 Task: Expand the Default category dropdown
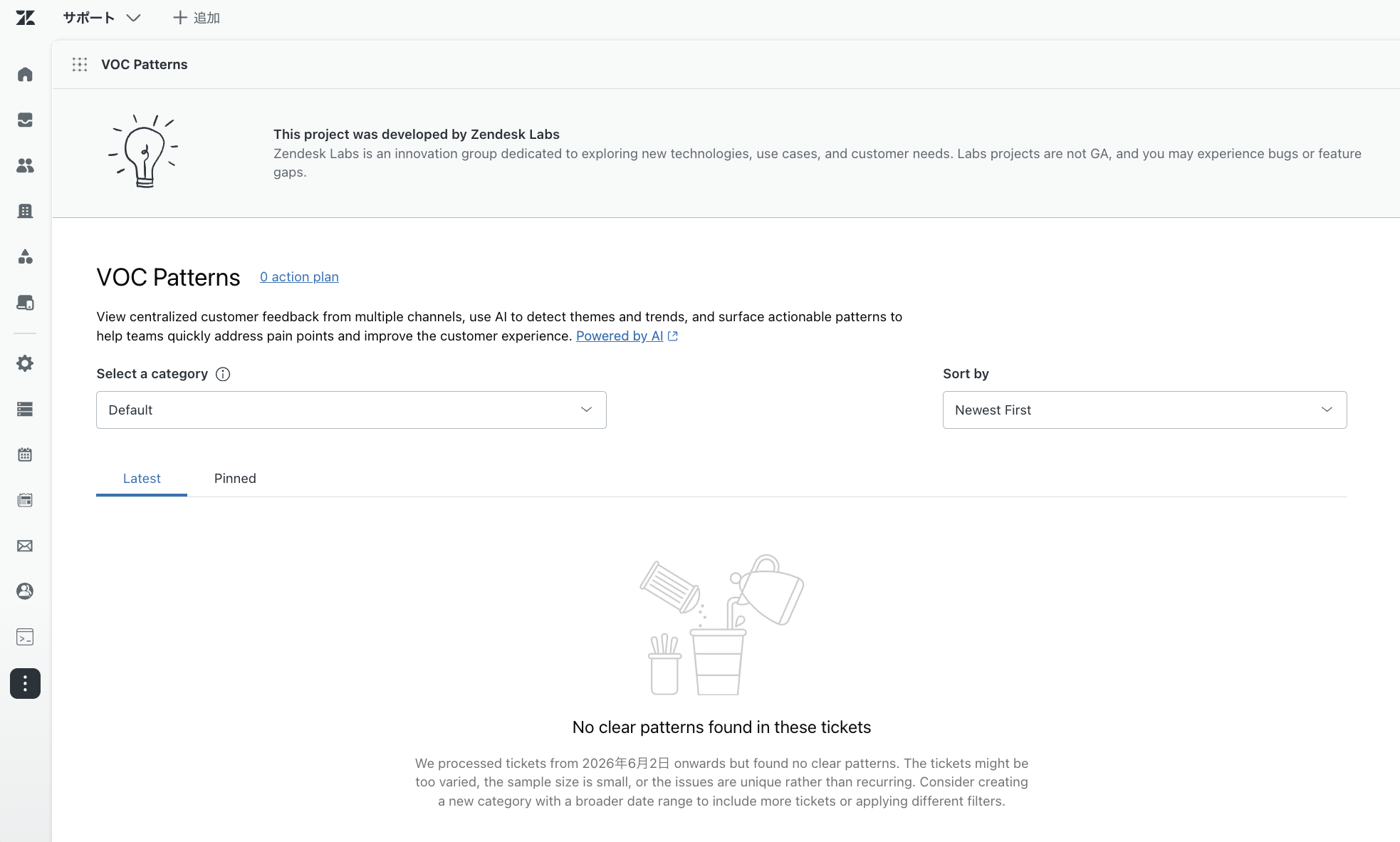(351, 410)
